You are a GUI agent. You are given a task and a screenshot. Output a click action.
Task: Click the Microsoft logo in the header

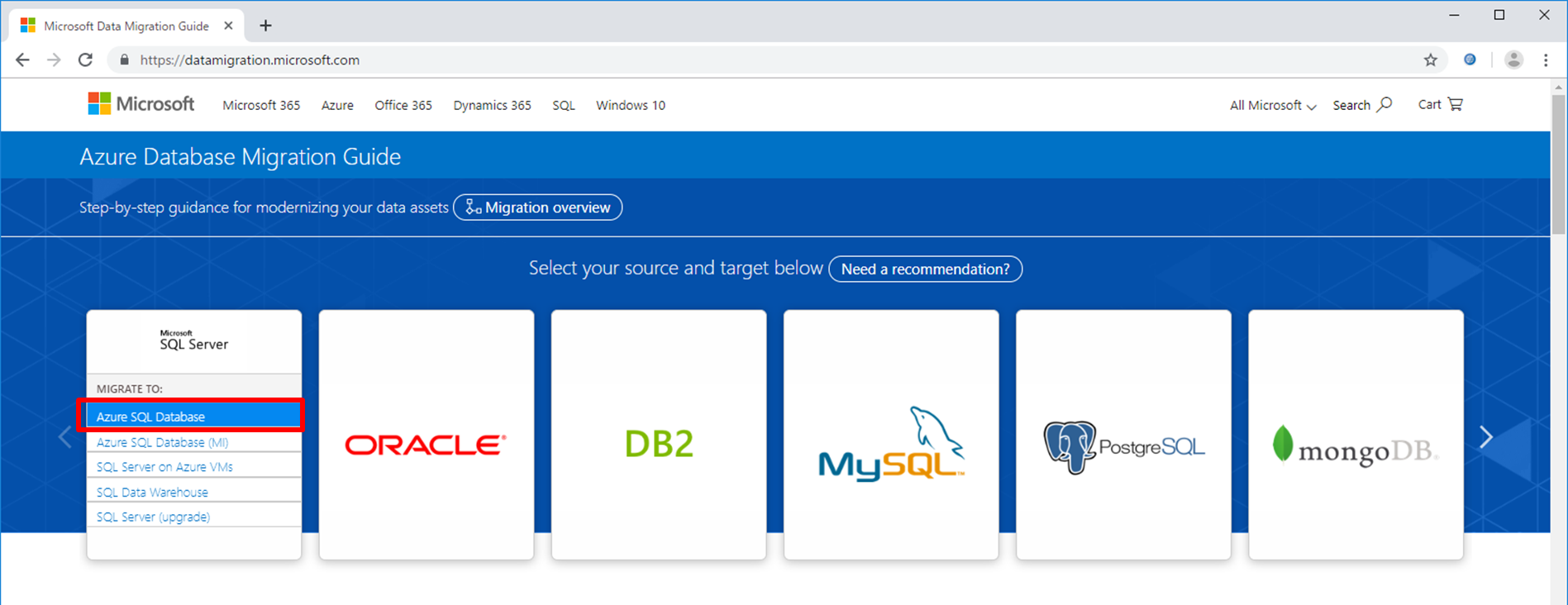point(141,104)
